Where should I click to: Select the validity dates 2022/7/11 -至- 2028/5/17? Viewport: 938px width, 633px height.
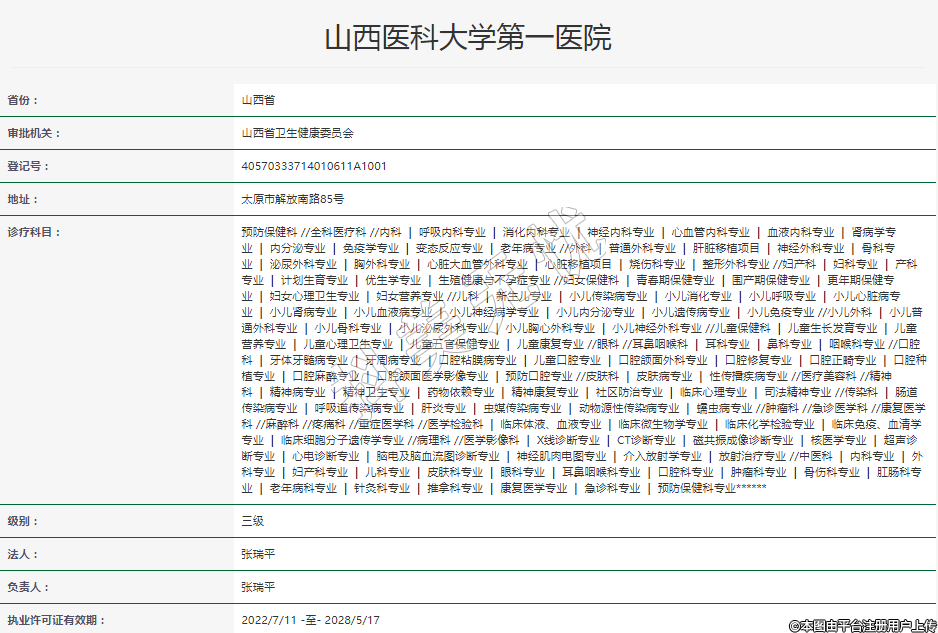click(x=311, y=620)
